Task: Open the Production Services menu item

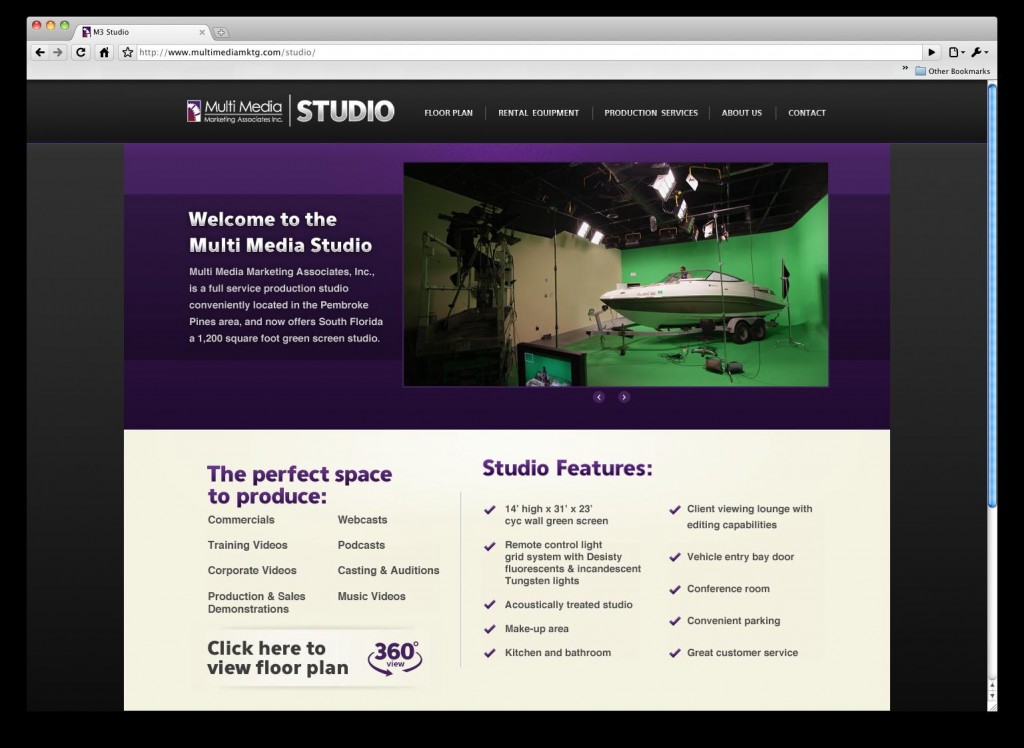Action: pos(651,113)
